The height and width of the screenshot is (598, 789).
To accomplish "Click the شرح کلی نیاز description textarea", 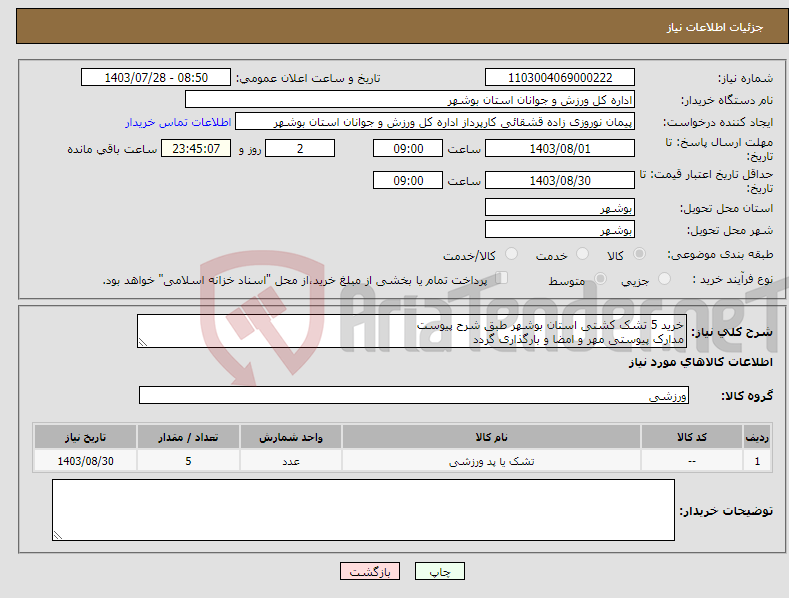I will tap(412, 331).
